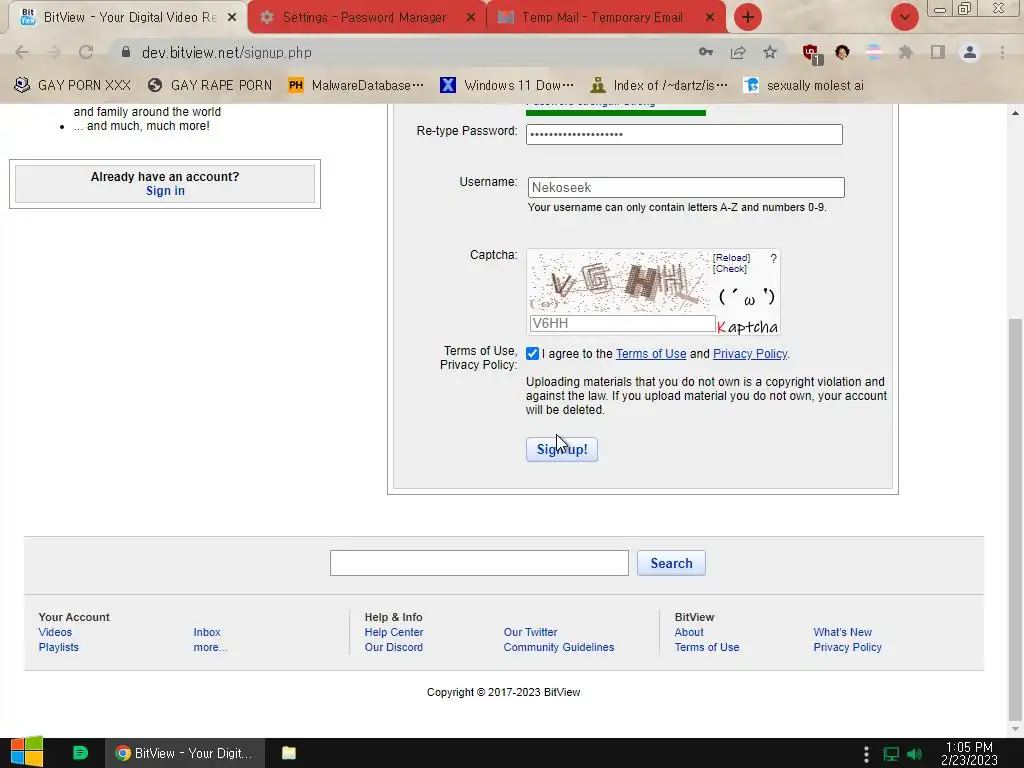Image resolution: width=1024 pixels, height=768 pixels.
Task: Open the MalwareDatabase bookmark
Action: tap(356, 85)
